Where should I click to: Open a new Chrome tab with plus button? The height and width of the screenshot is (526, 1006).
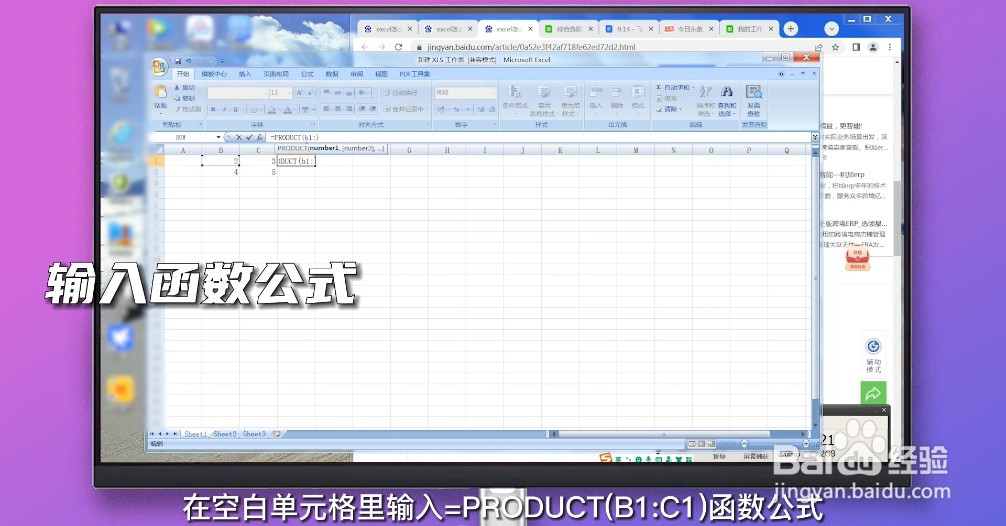click(x=790, y=29)
